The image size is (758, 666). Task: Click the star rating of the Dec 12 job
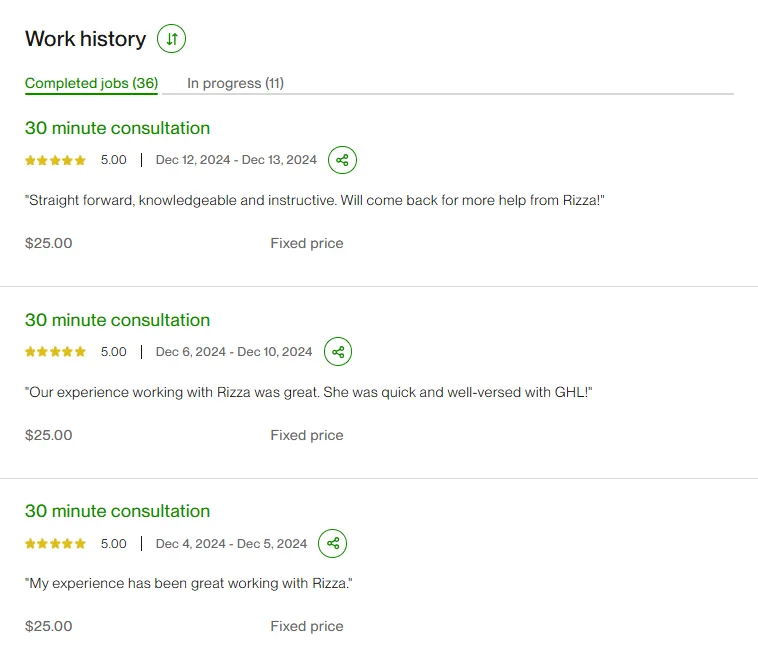(x=56, y=160)
